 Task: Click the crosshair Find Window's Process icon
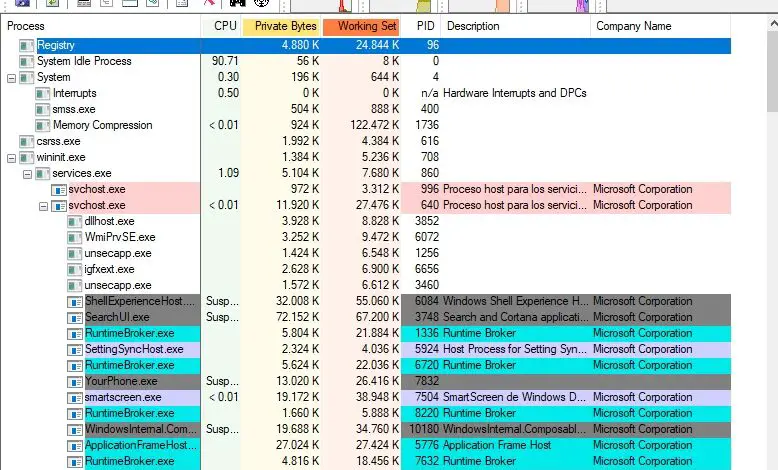(261, 2)
